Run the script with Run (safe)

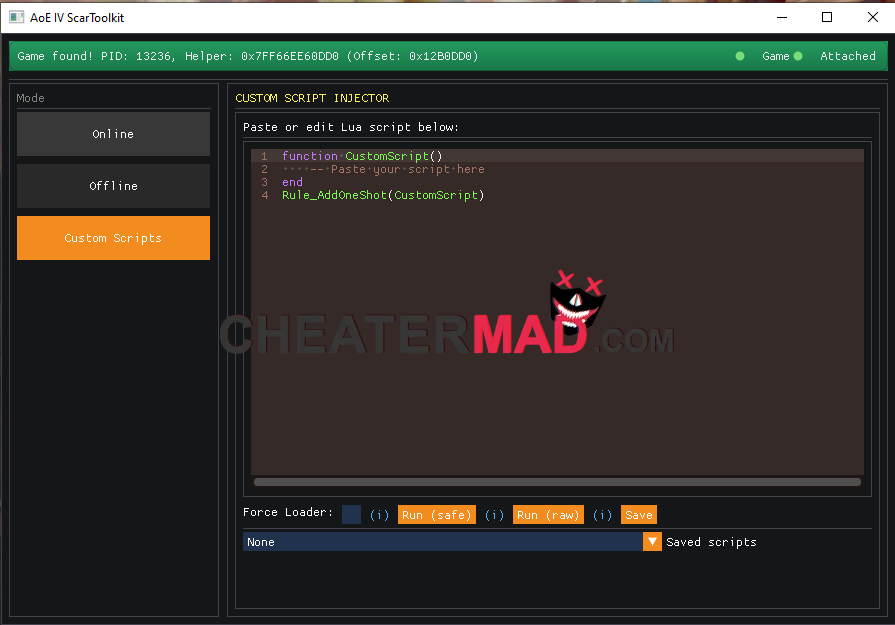[x=437, y=515]
